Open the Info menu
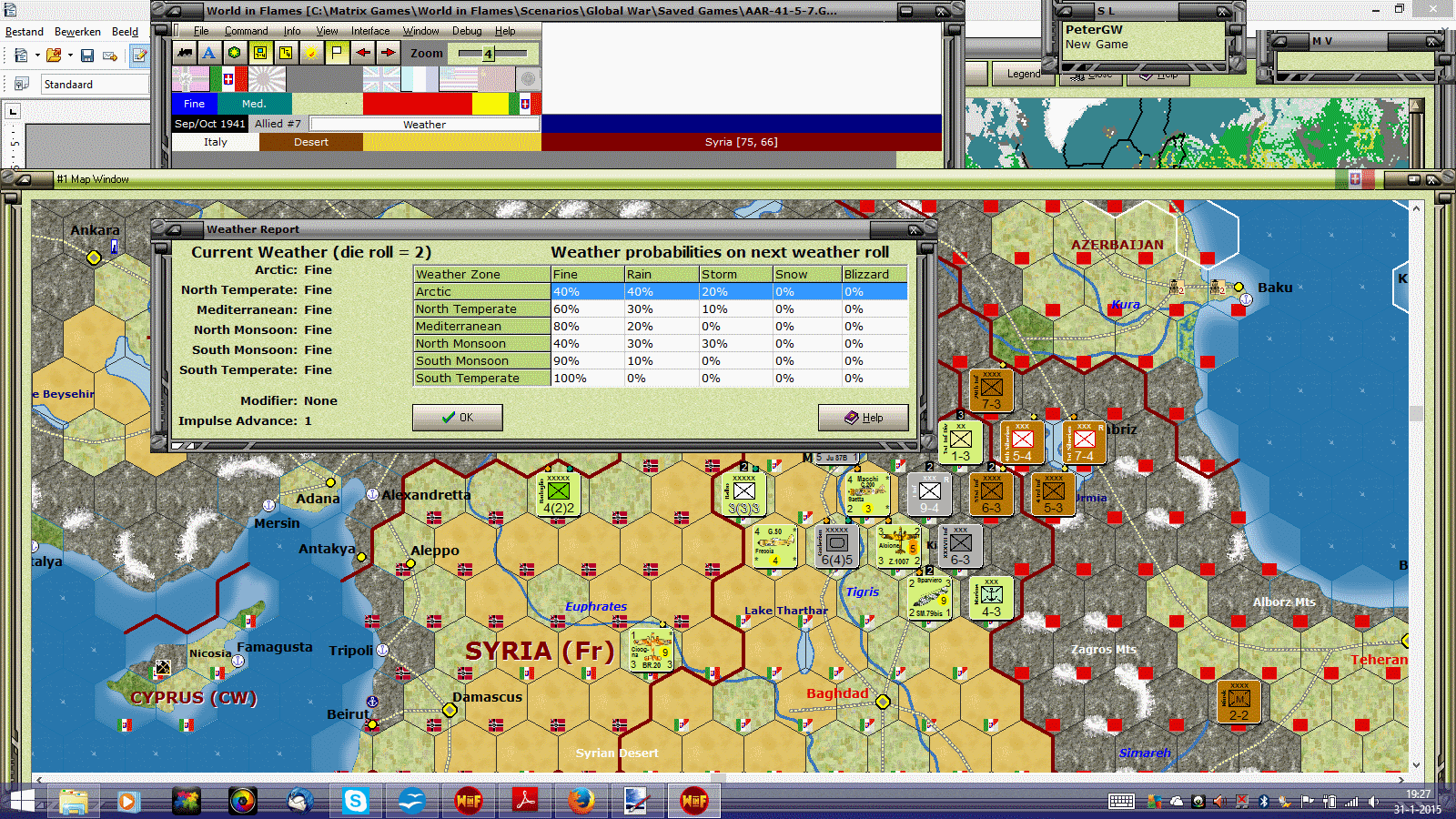The image size is (1456, 819). [x=292, y=31]
